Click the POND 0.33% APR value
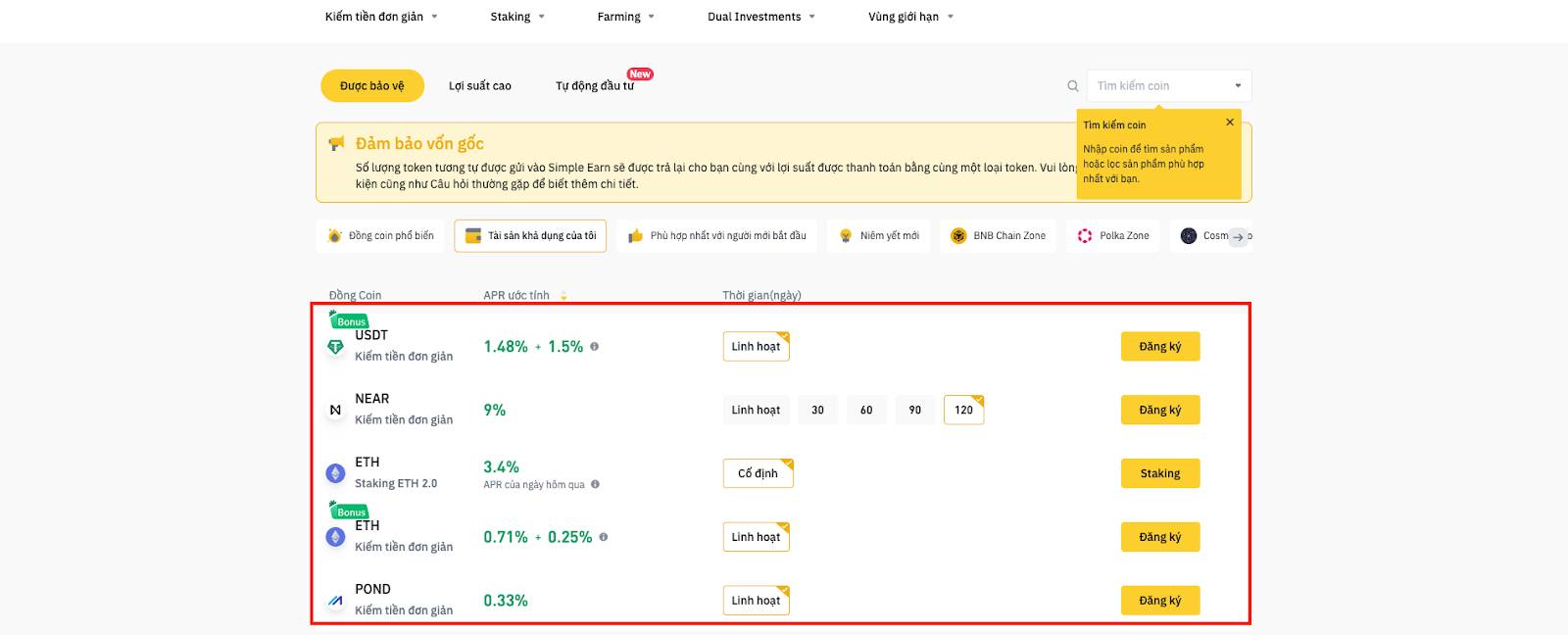 pyautogui.click(x=506, y=601)
